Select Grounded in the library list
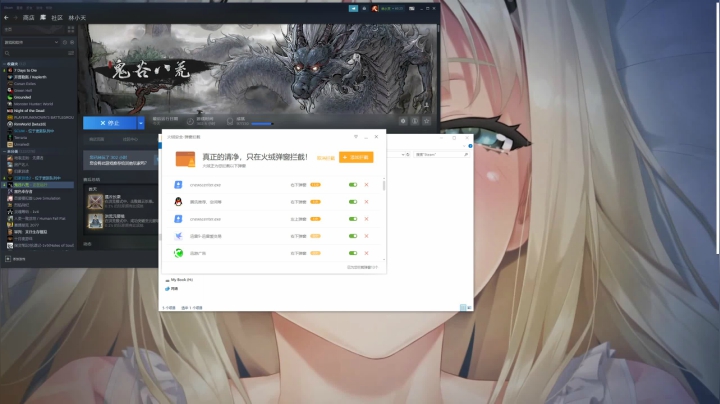The width and height of the screenshot is (720, 404). point(22,97)
